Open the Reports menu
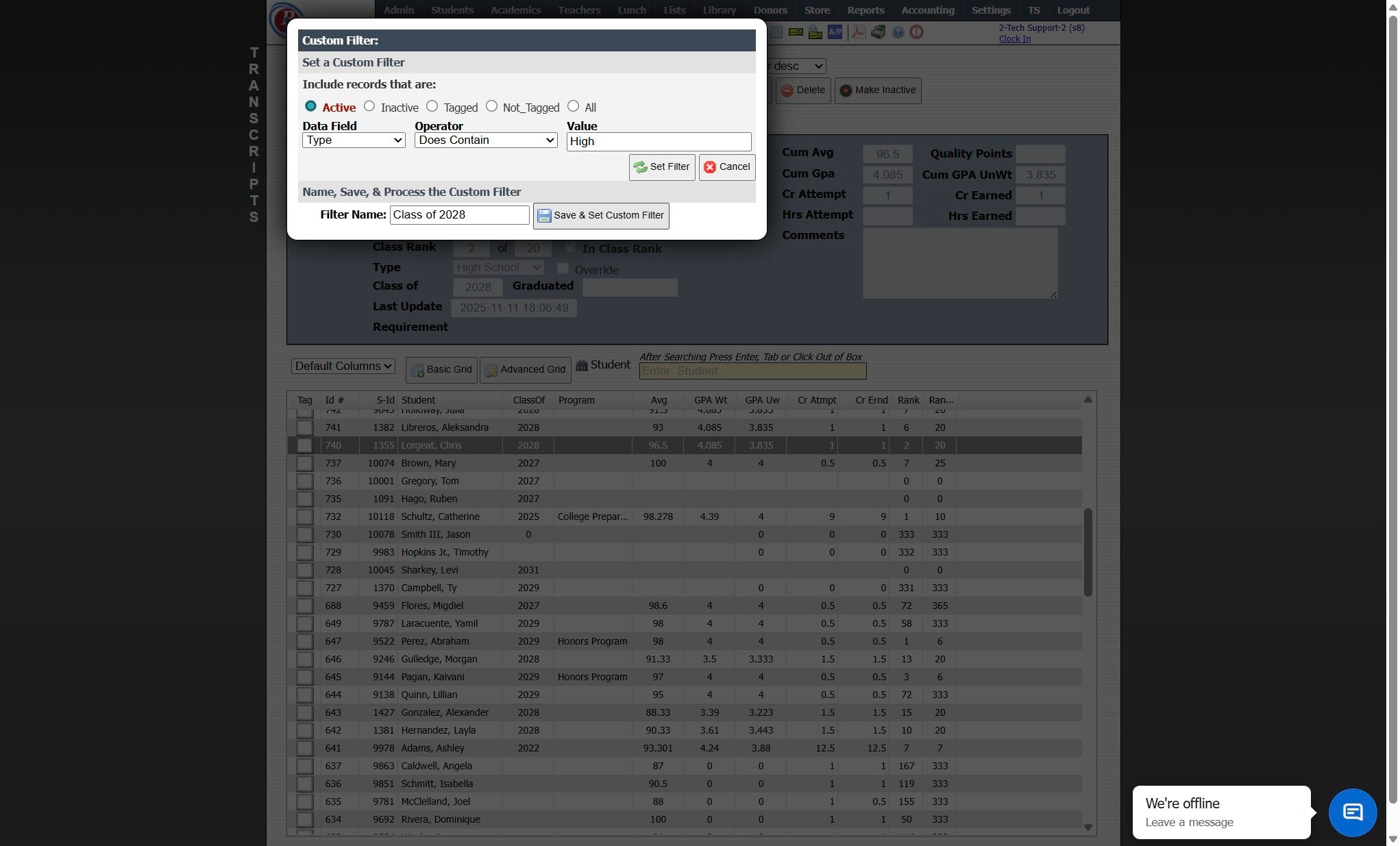 pyautogui.click(x=865, y=10)
